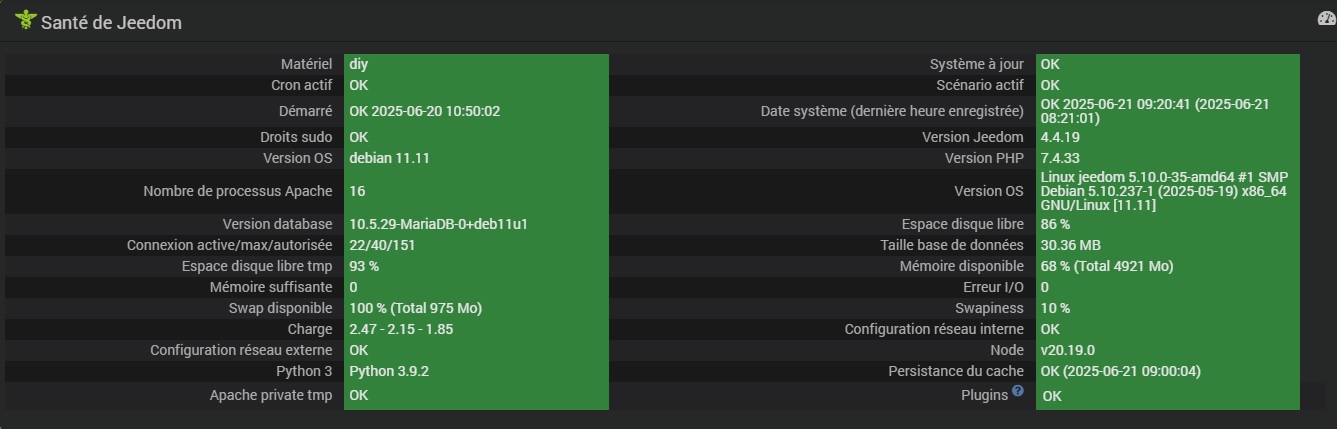Click the Python 3 version value

click(389, 371)
